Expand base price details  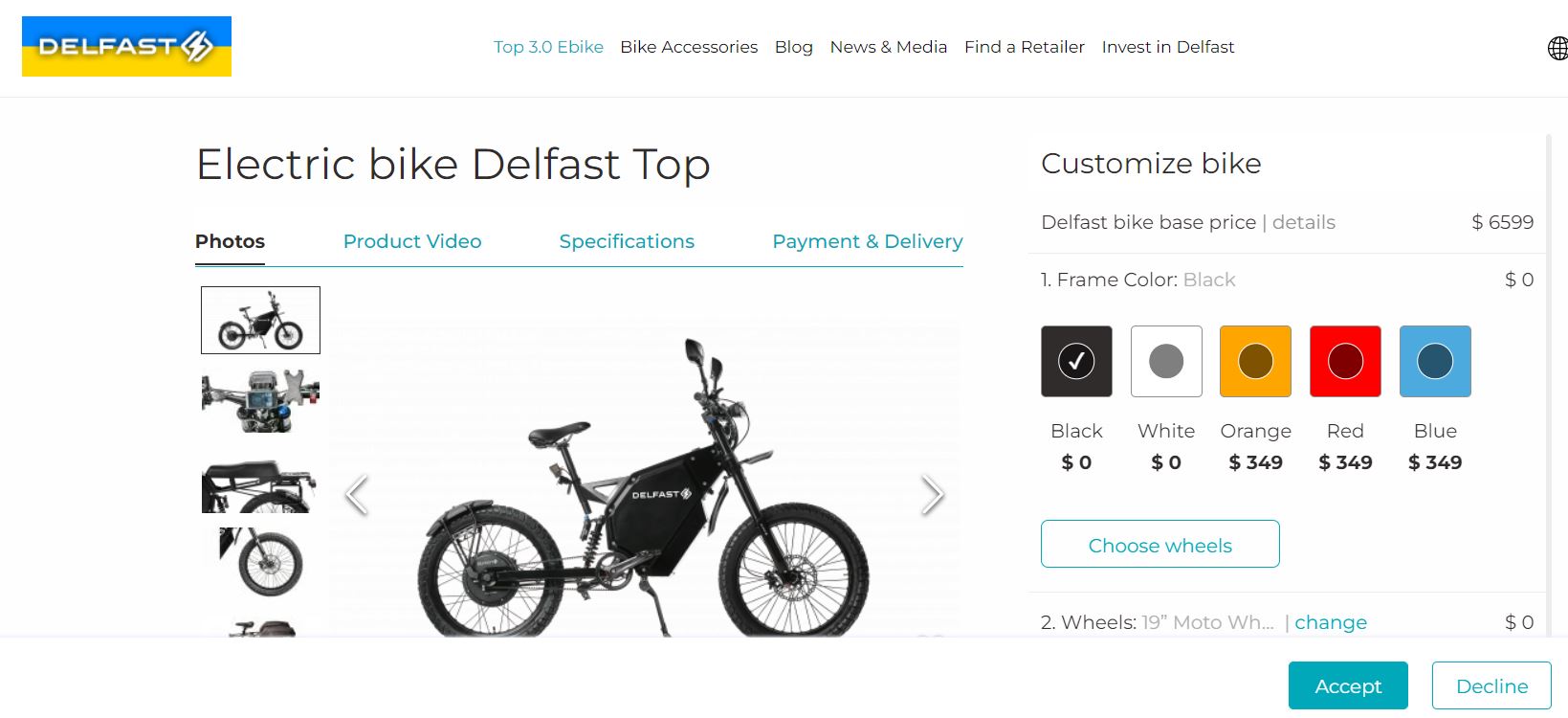pos(1303,222)
